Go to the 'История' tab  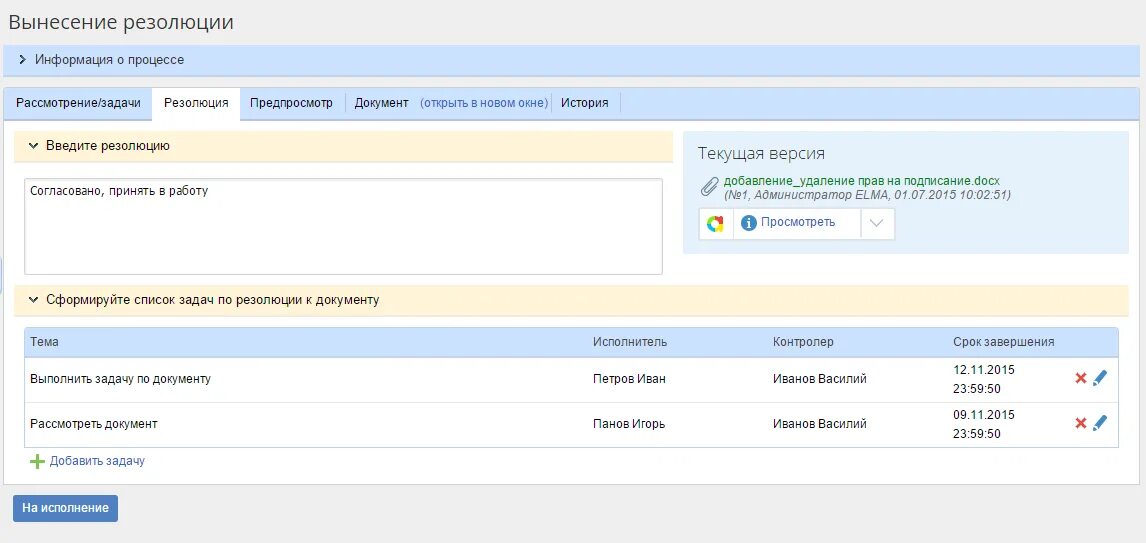[584, 103]
